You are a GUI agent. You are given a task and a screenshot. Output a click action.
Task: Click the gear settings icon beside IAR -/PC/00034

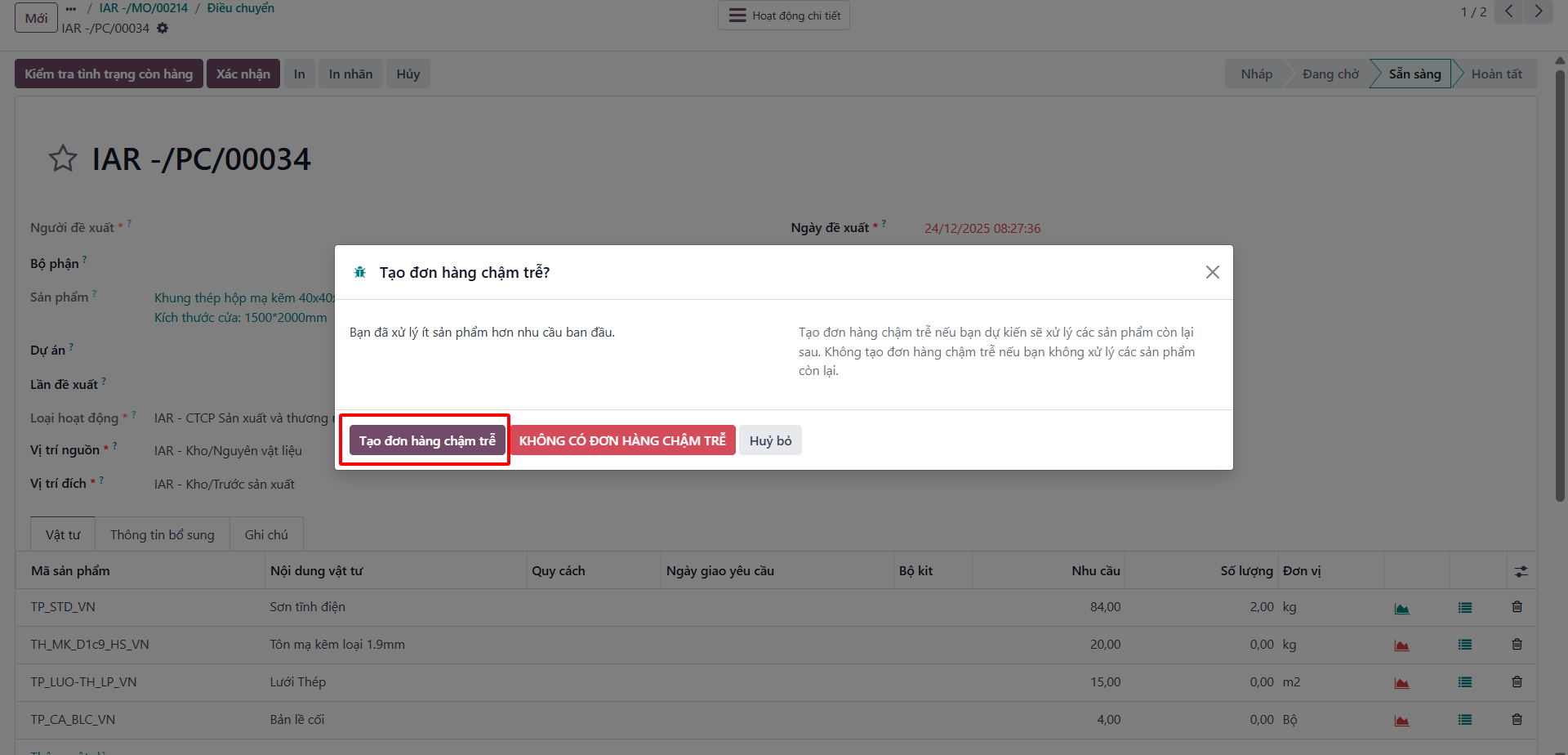pyautogui.click(x=163, y=29)
